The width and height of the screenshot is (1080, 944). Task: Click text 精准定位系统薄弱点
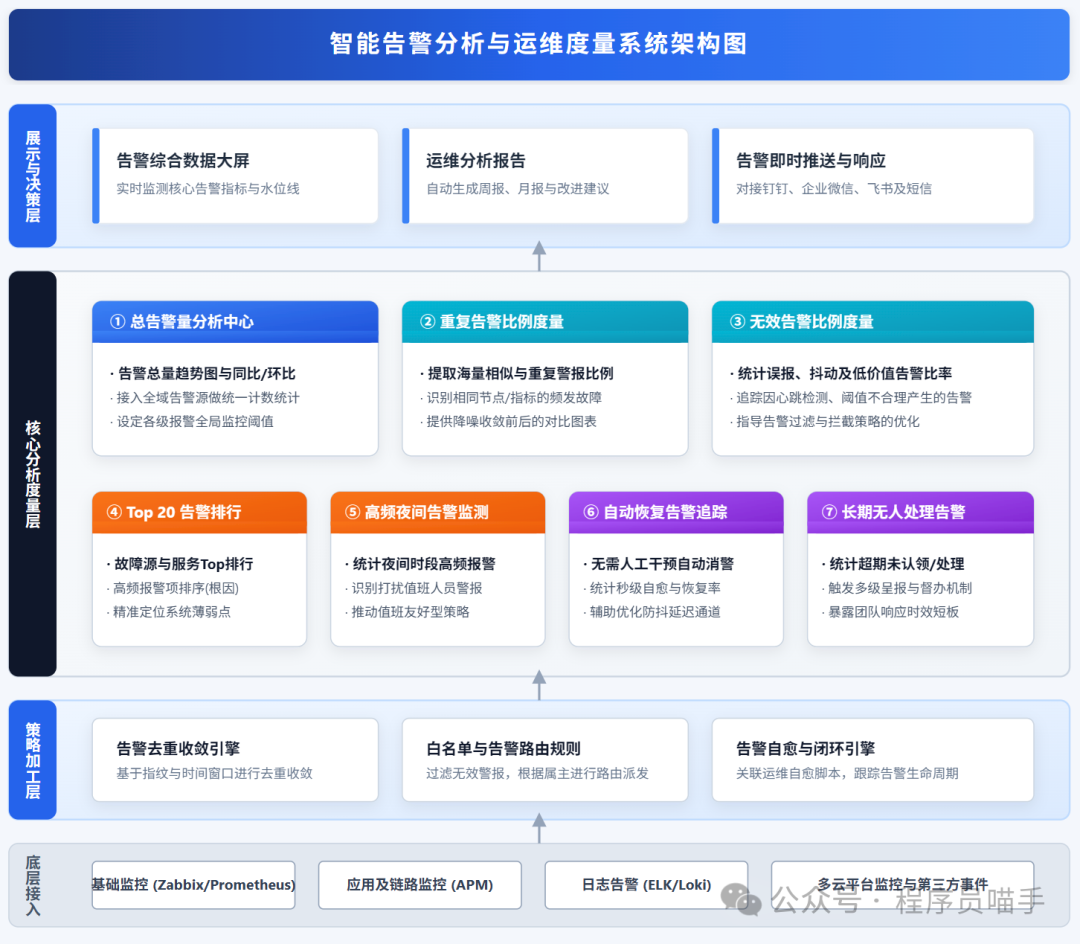[172, 611]
